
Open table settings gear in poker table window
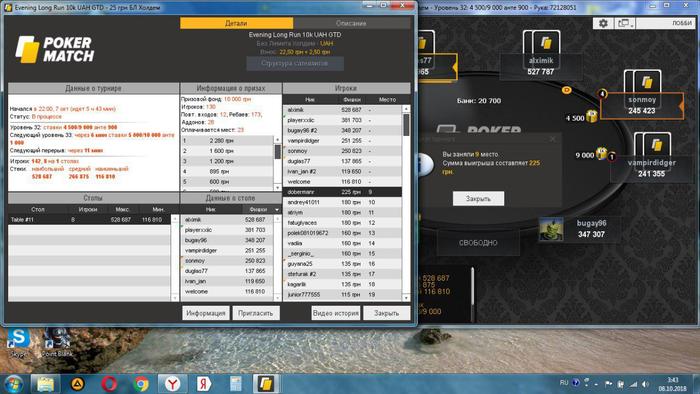(x=603, y=23)
